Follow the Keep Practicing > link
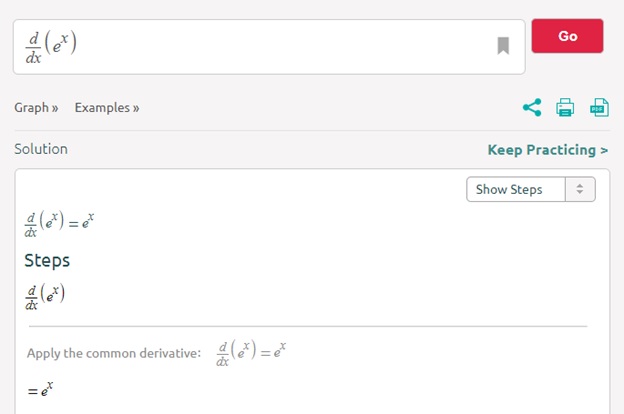The width and height of the screenshot is (624, 414). coord(547,150)
